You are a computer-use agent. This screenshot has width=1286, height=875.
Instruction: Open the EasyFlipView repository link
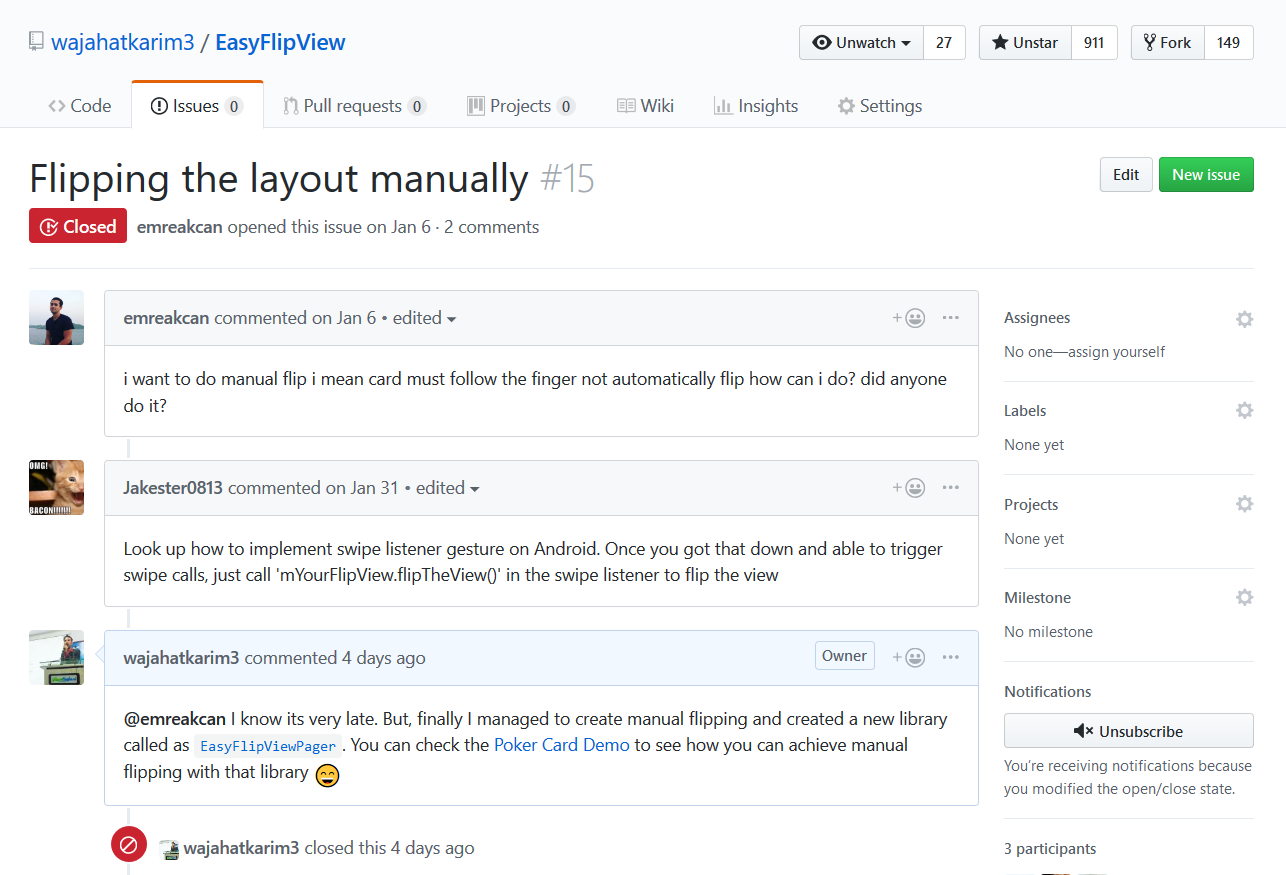coord(280,43)
